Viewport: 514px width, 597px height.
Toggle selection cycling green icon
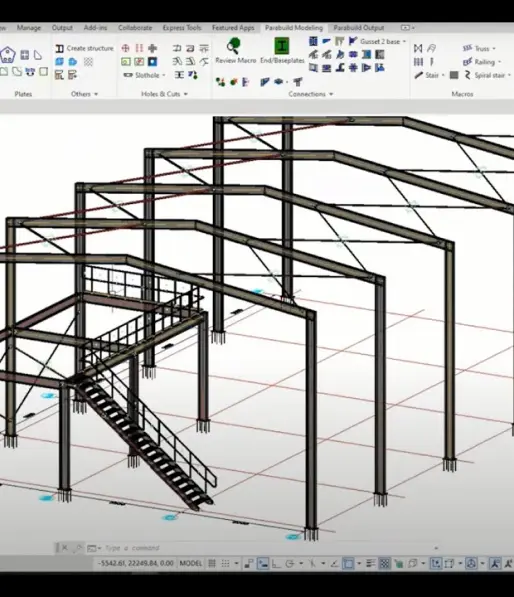pos(399,563)
